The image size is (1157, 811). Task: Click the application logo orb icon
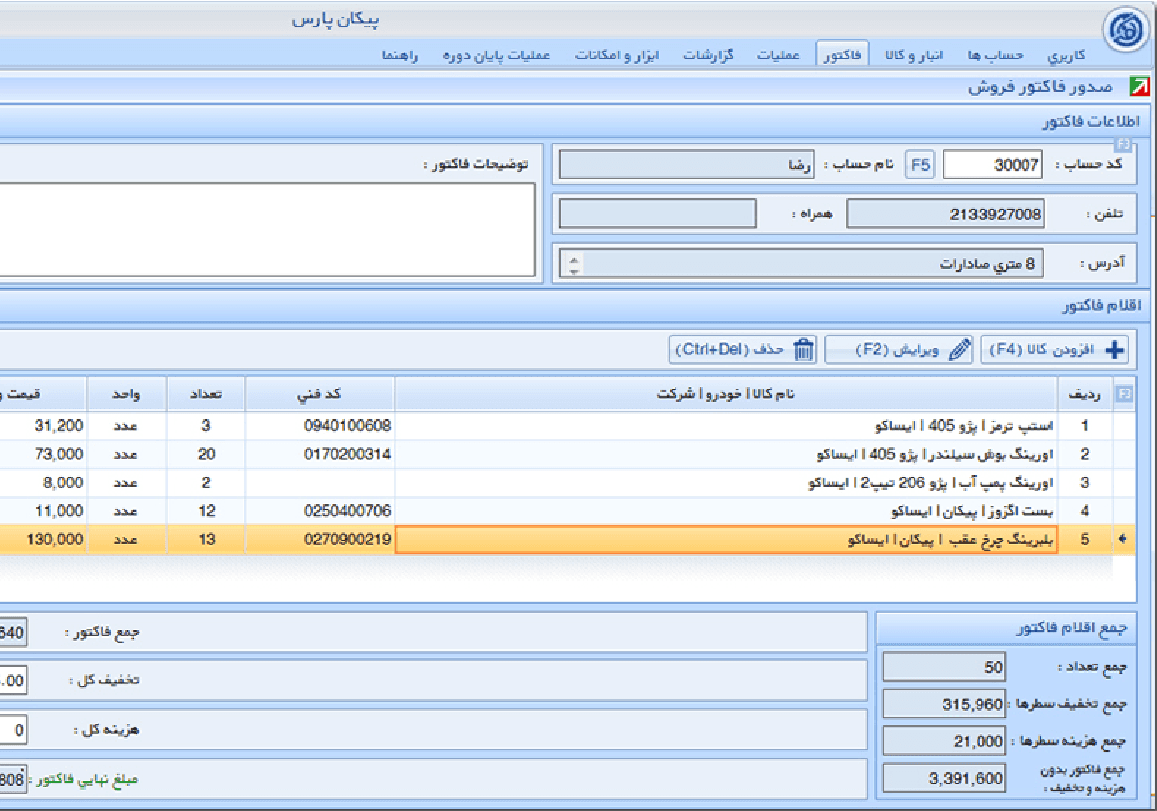tap(1126, 30)
